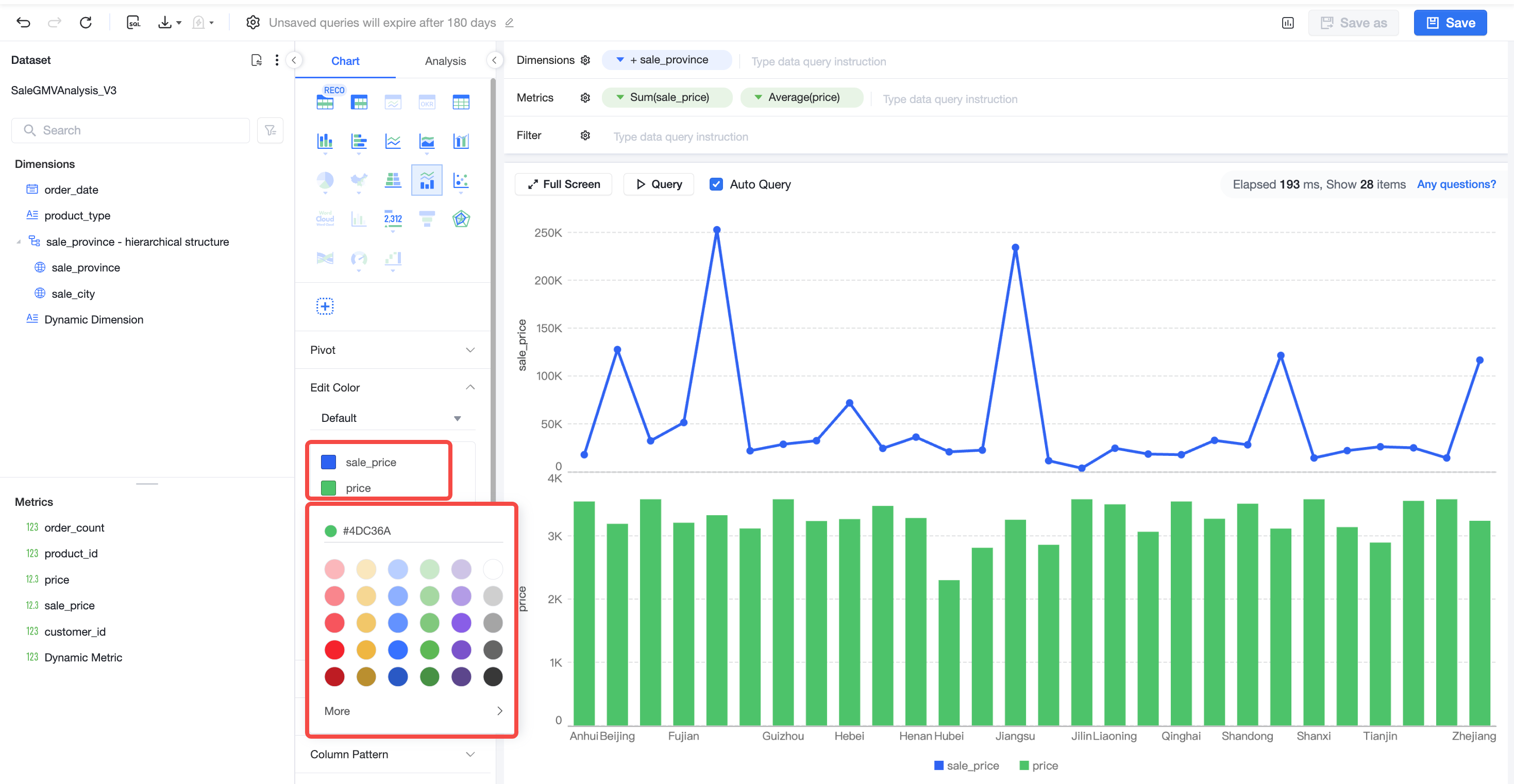
Task: Select the radar chart type icon
Action: (461, 219)
